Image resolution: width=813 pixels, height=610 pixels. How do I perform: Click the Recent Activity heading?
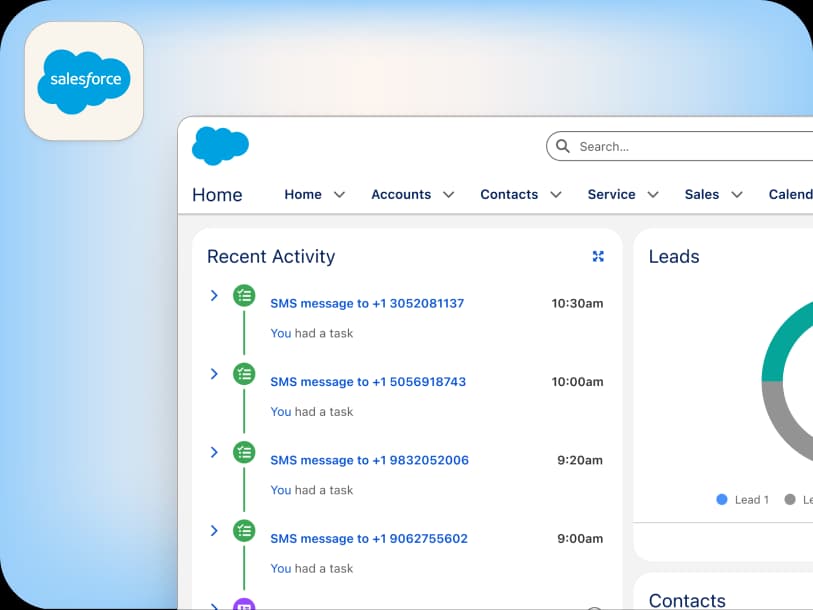click(x=271, y=257)
